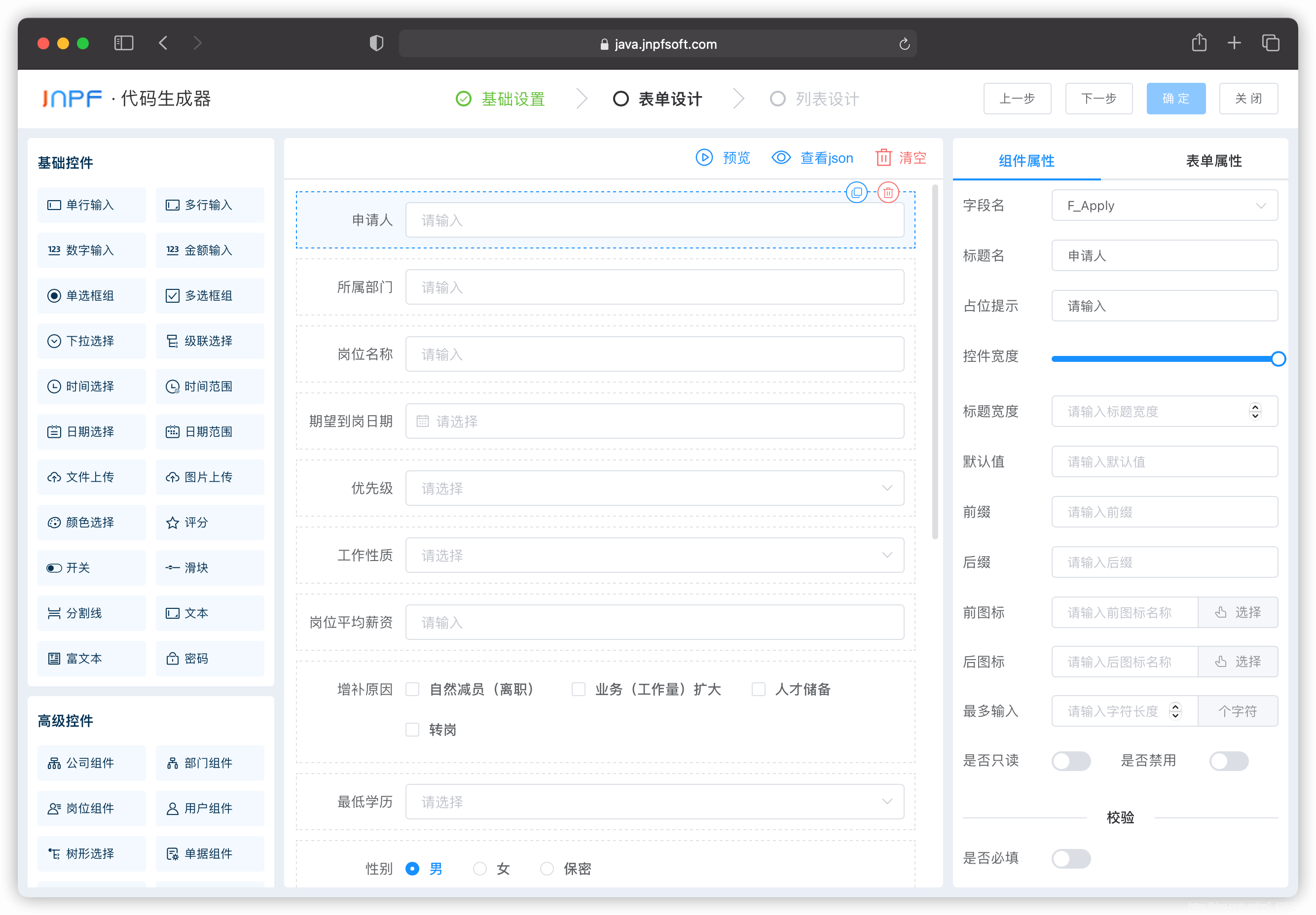The image size is (1316, 915).
Task: Add the 时间范围 time range control
Action: coord(210,386)
